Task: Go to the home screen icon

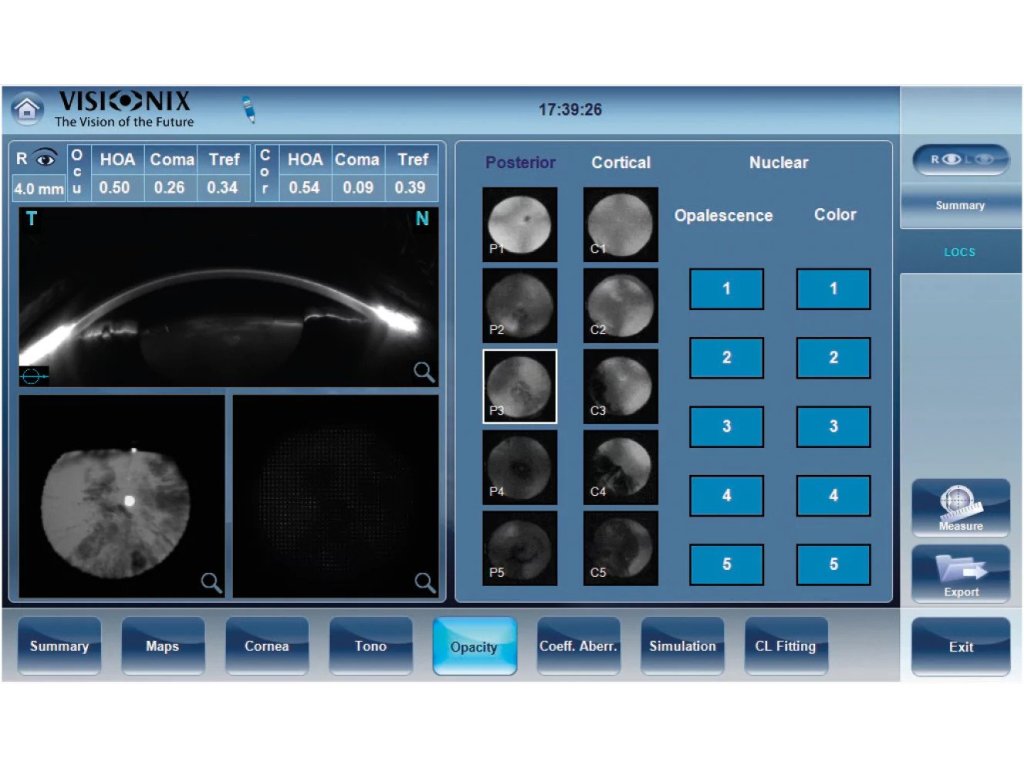Action: 27,109
